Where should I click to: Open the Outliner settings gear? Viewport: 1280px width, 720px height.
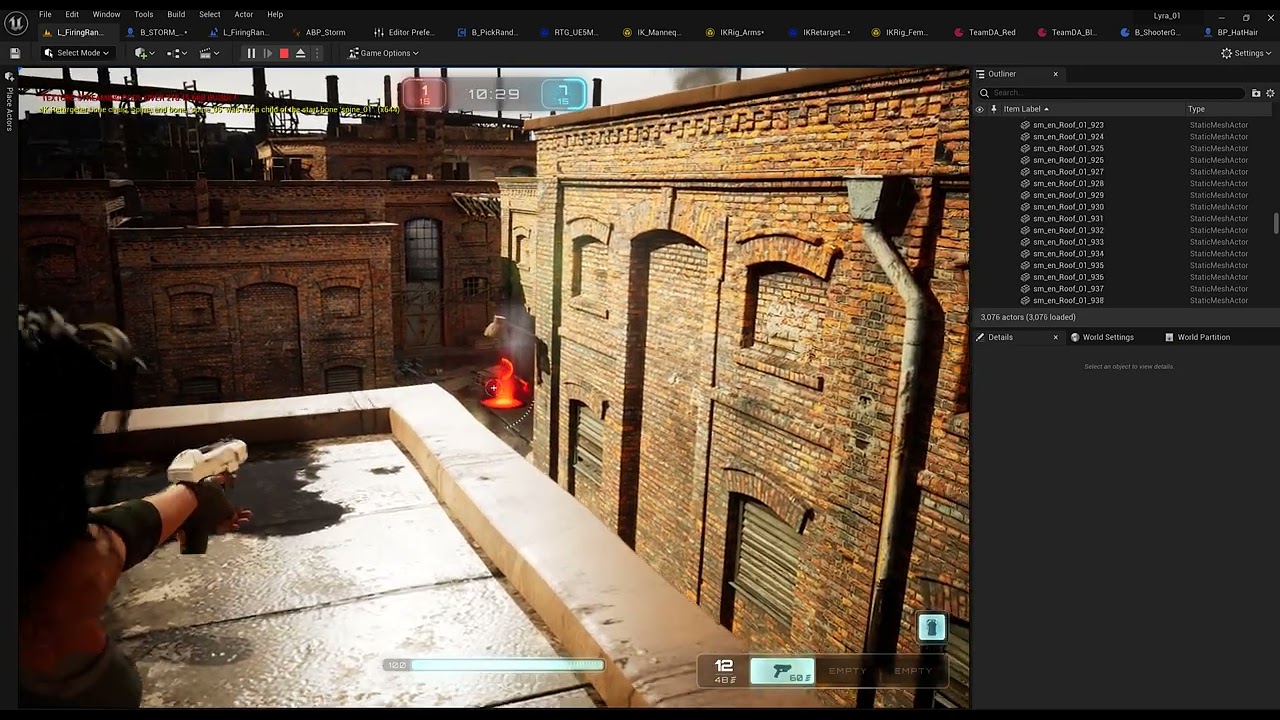click(x=1270, y=93)
